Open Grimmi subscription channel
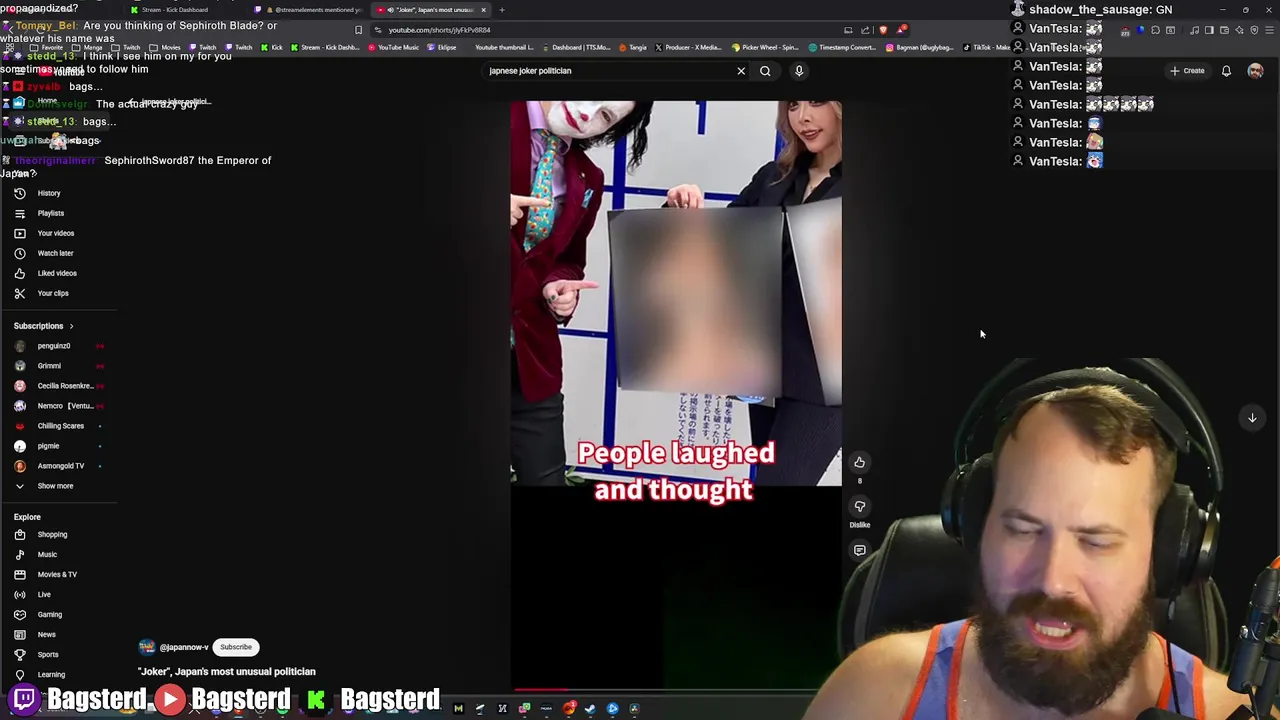 tap(48, 366)
